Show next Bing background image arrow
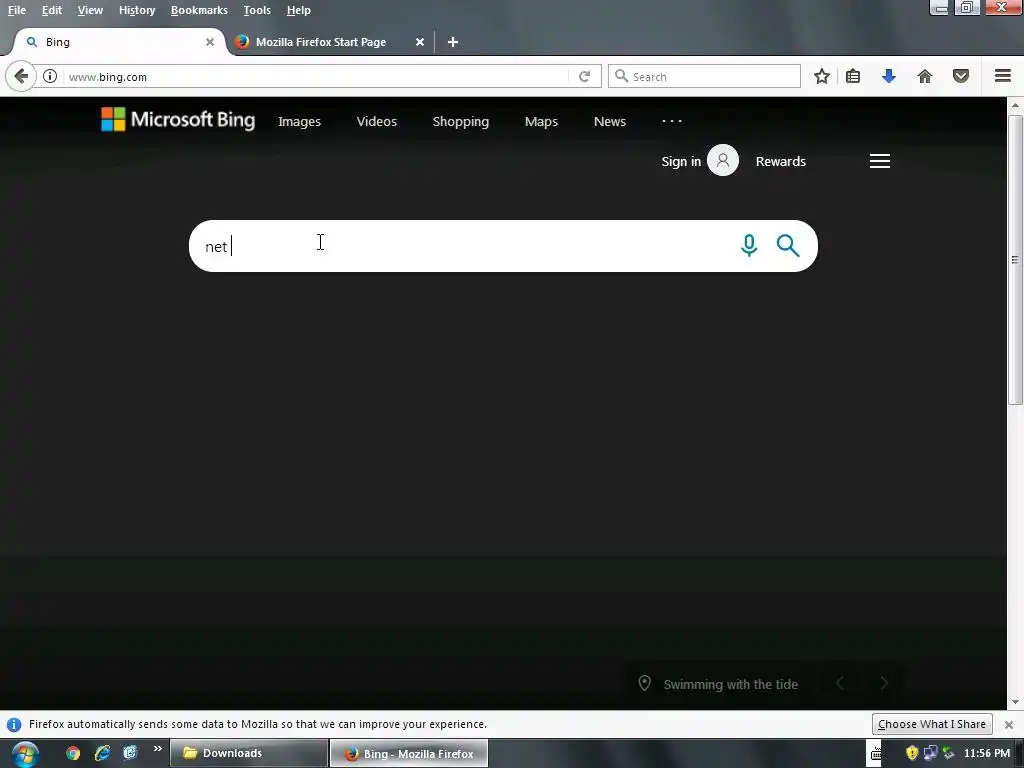1024x768 pixels. [884, 683]
